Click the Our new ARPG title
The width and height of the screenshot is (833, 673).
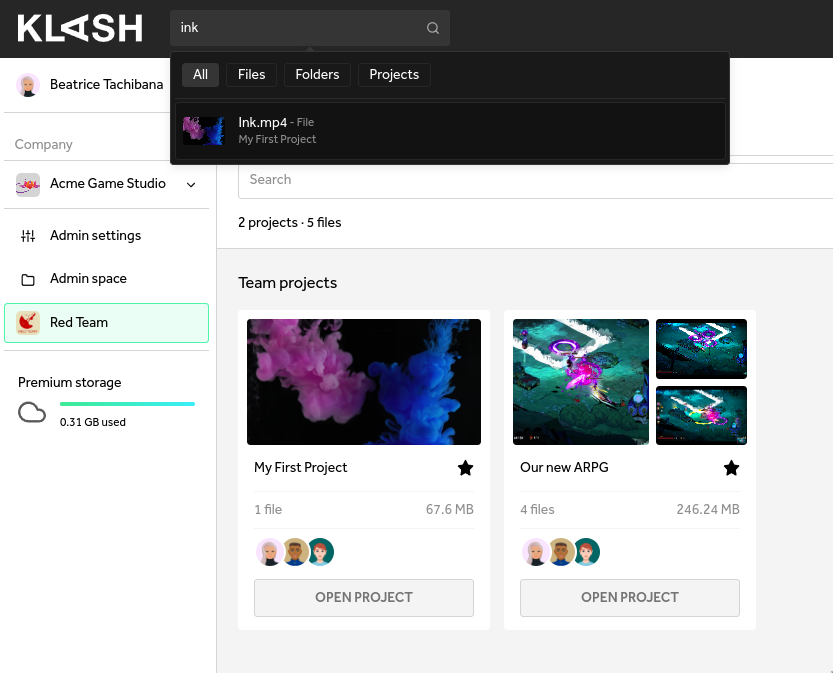pyautogui.click(x=564, y=467)
